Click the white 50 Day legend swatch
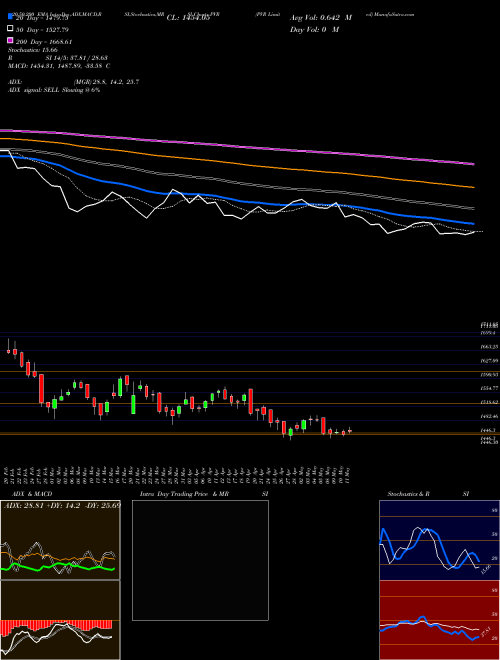 point(10,29)
